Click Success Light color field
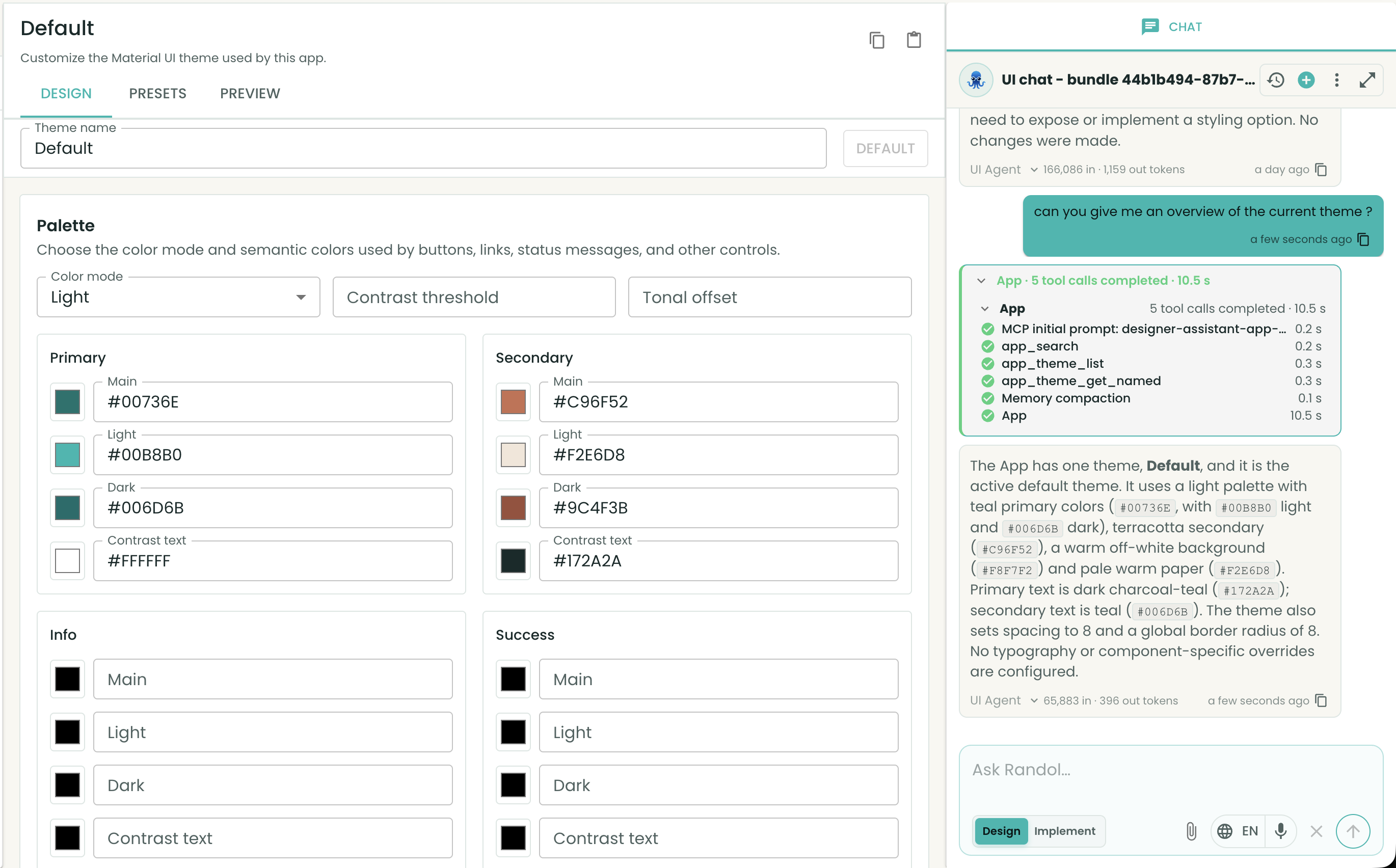This screenshot has width=1396, height=868. click(719, 732)
